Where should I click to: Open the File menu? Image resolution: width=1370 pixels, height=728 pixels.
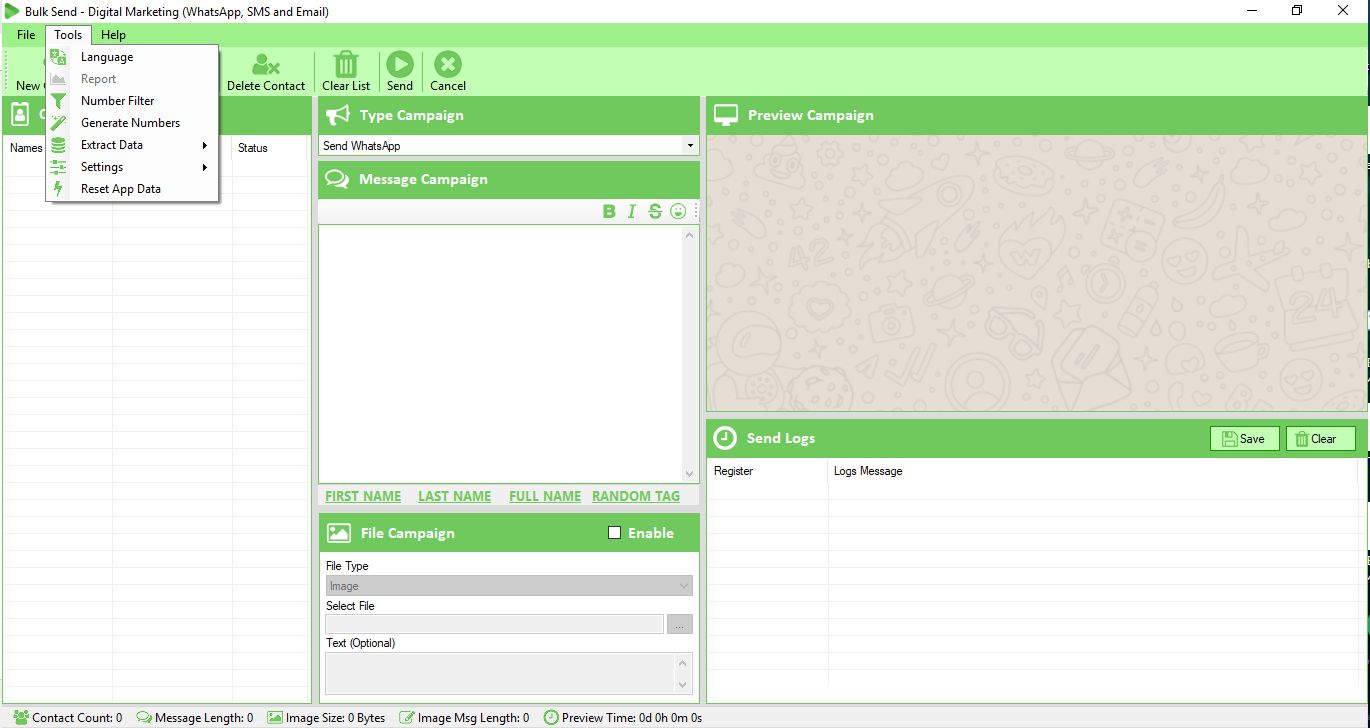26,35
